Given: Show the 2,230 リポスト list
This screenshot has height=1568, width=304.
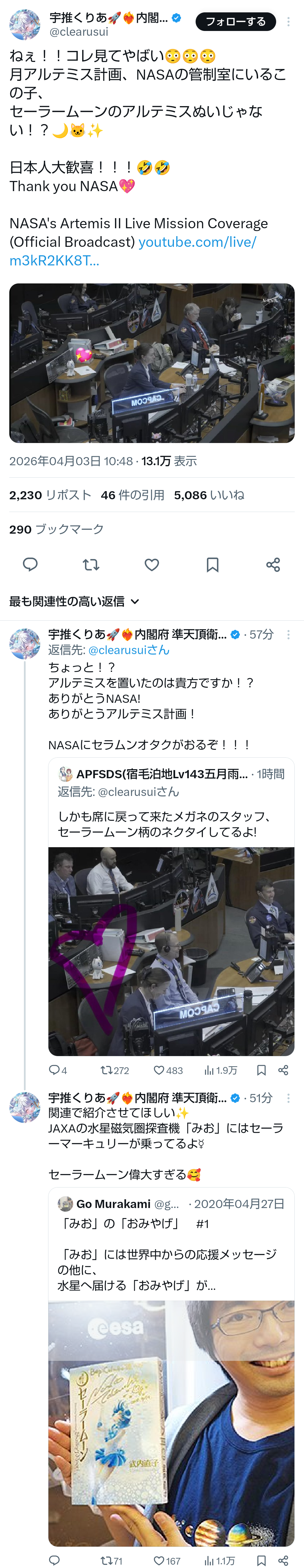Looking at the screenshot, I should (50, 495).
